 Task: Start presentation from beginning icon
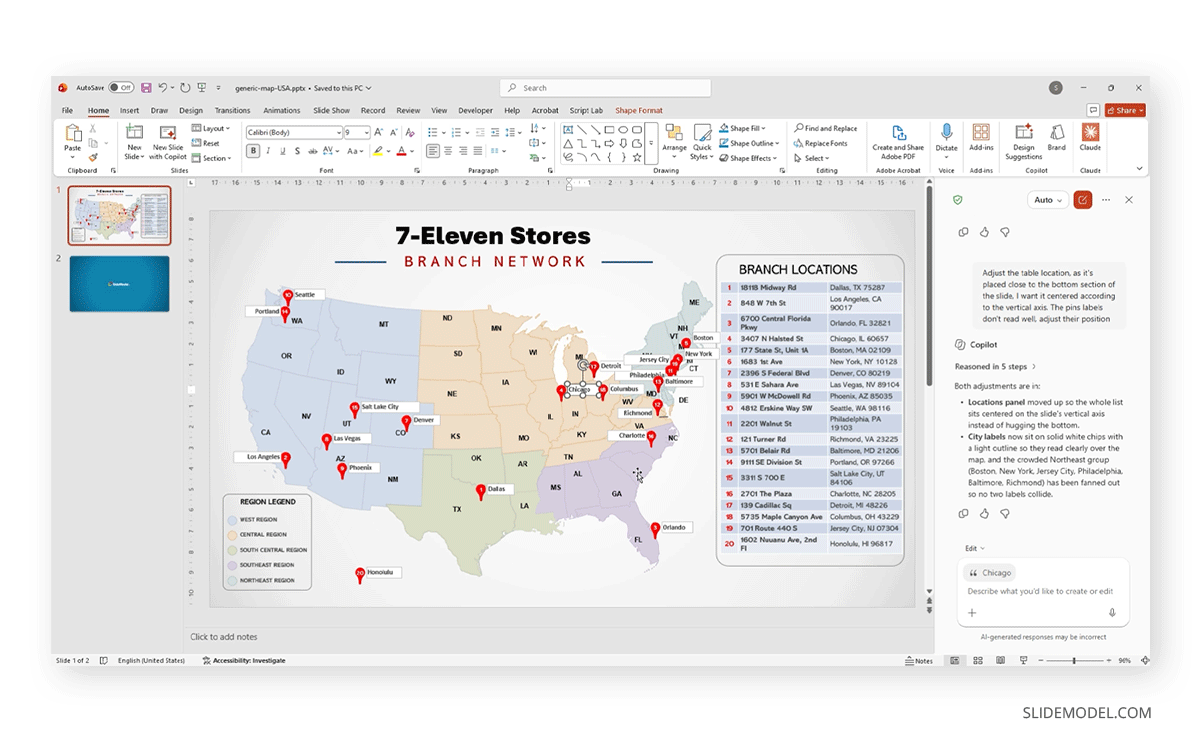tap(202, 88)
